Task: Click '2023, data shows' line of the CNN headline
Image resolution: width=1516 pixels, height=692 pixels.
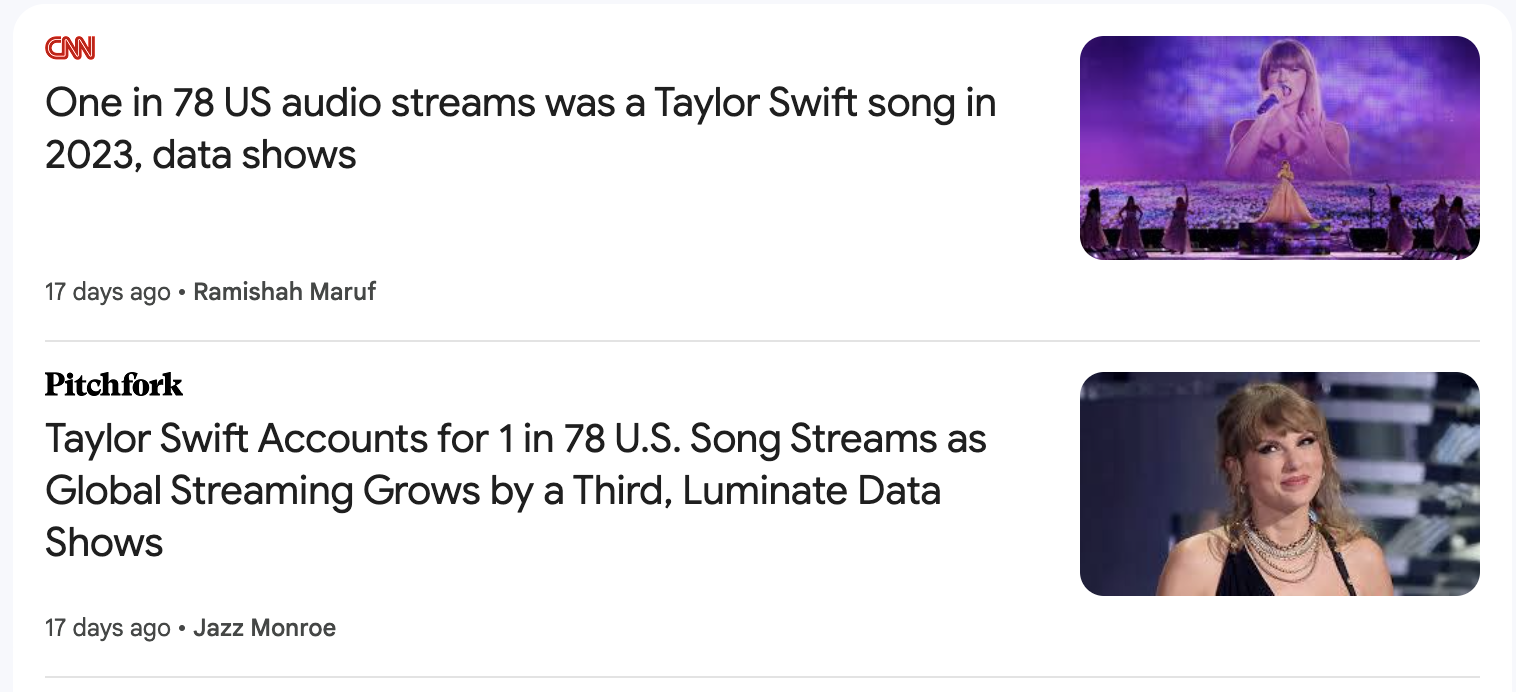Action: pyautogui.click(x=200, y=155)
